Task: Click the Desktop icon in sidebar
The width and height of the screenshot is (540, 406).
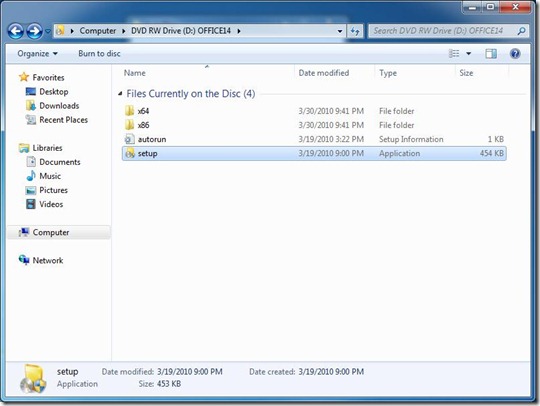Action: point(31,92)
